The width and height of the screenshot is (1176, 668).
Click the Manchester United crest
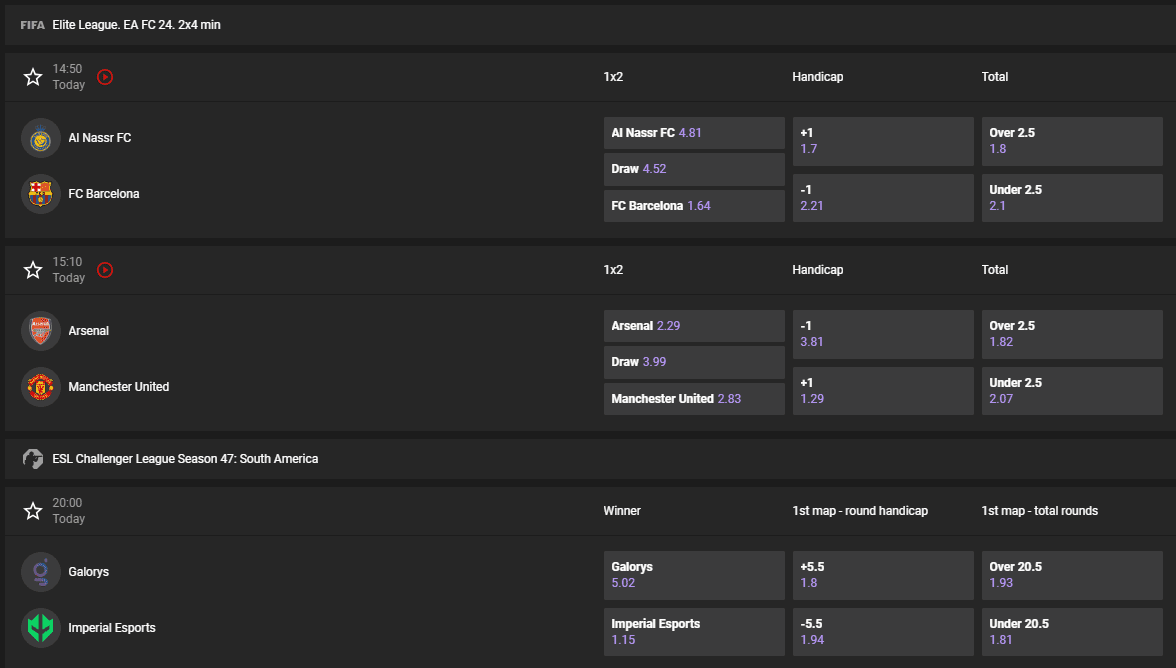click(x=40, y=387)
